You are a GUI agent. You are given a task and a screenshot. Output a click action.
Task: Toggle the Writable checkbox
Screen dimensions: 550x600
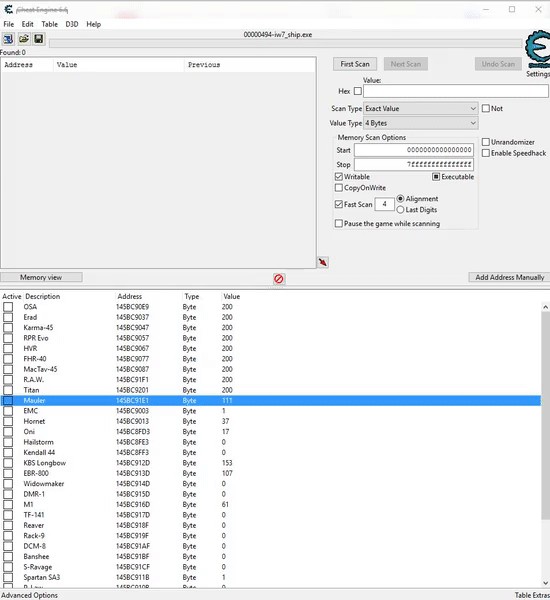point(338,177)
